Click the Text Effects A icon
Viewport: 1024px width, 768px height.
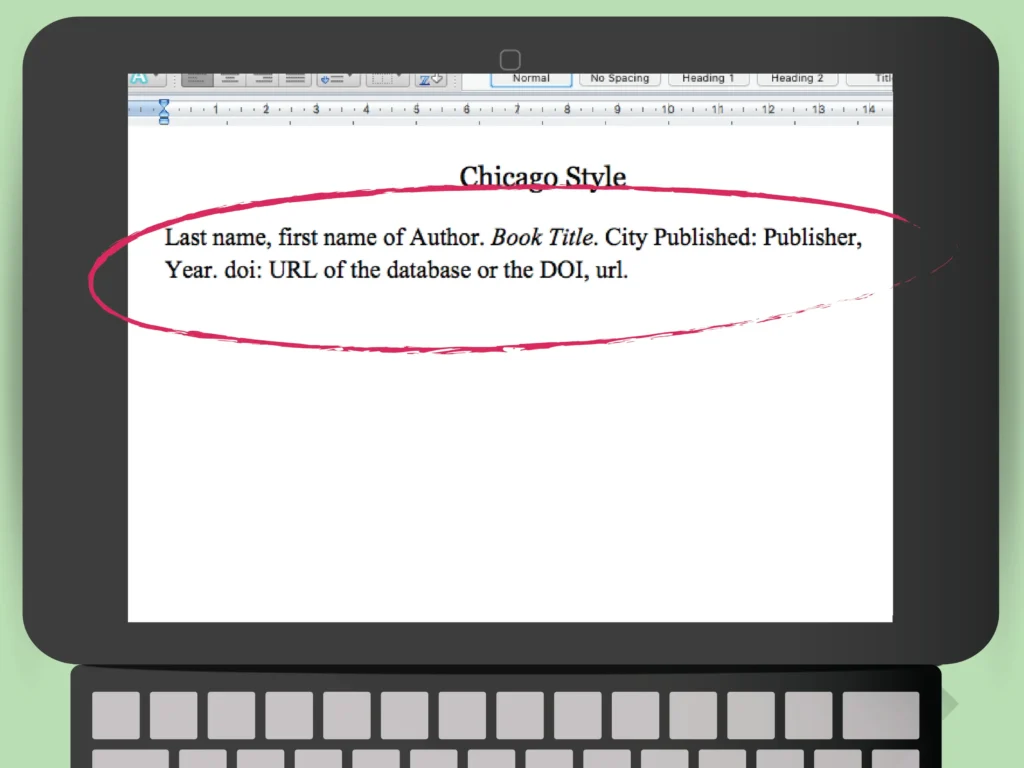click(137, 78)
